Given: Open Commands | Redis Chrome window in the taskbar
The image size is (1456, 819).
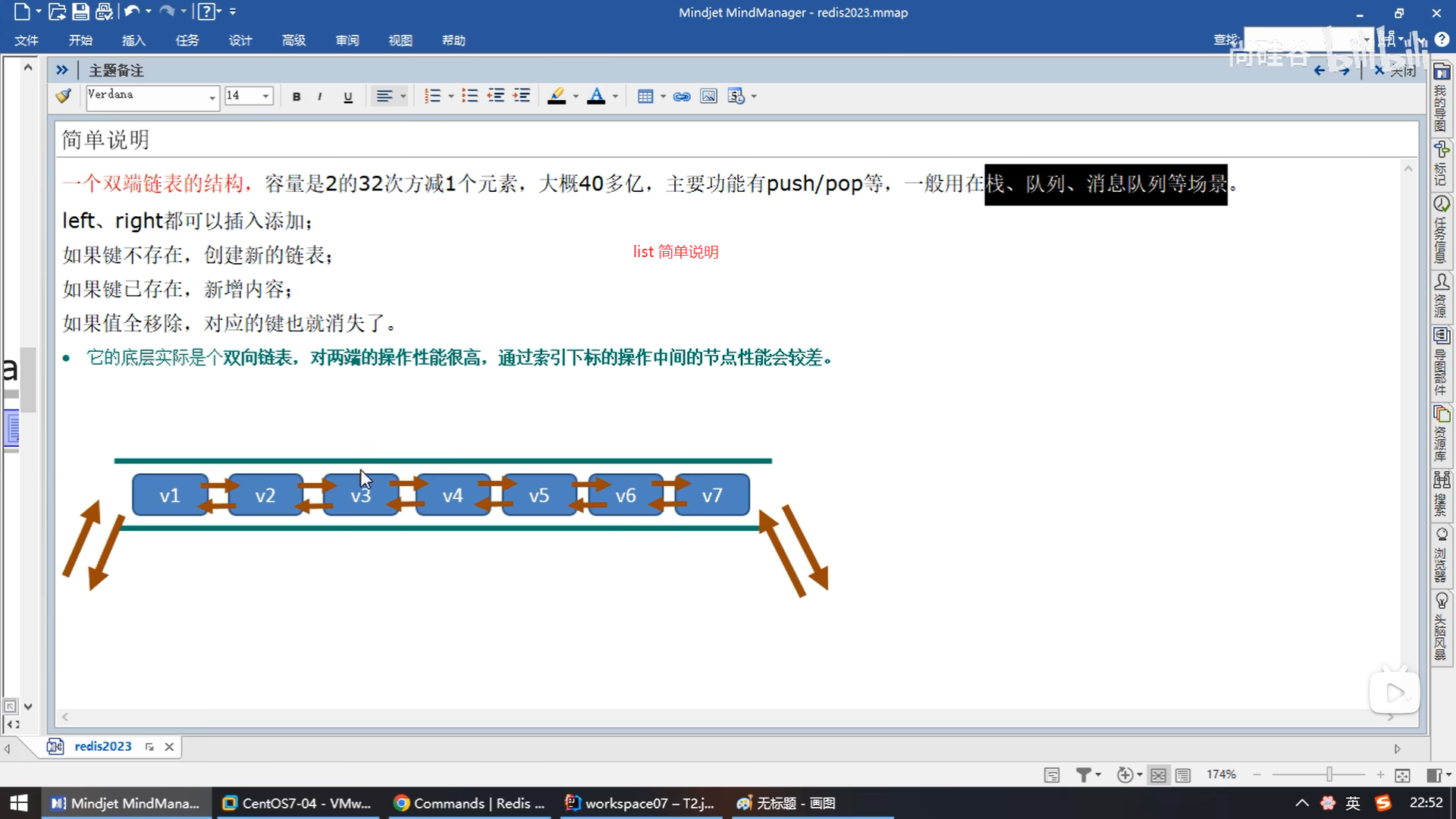Looking at the screenshot, I should tap(470, 803).
